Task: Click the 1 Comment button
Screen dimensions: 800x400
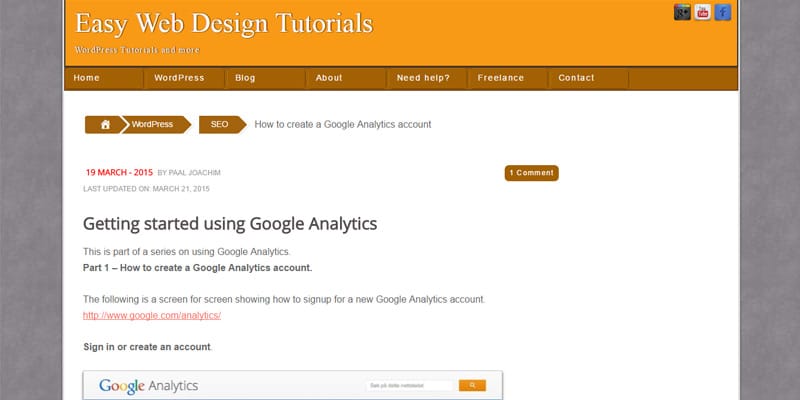Action: [532, 173]
